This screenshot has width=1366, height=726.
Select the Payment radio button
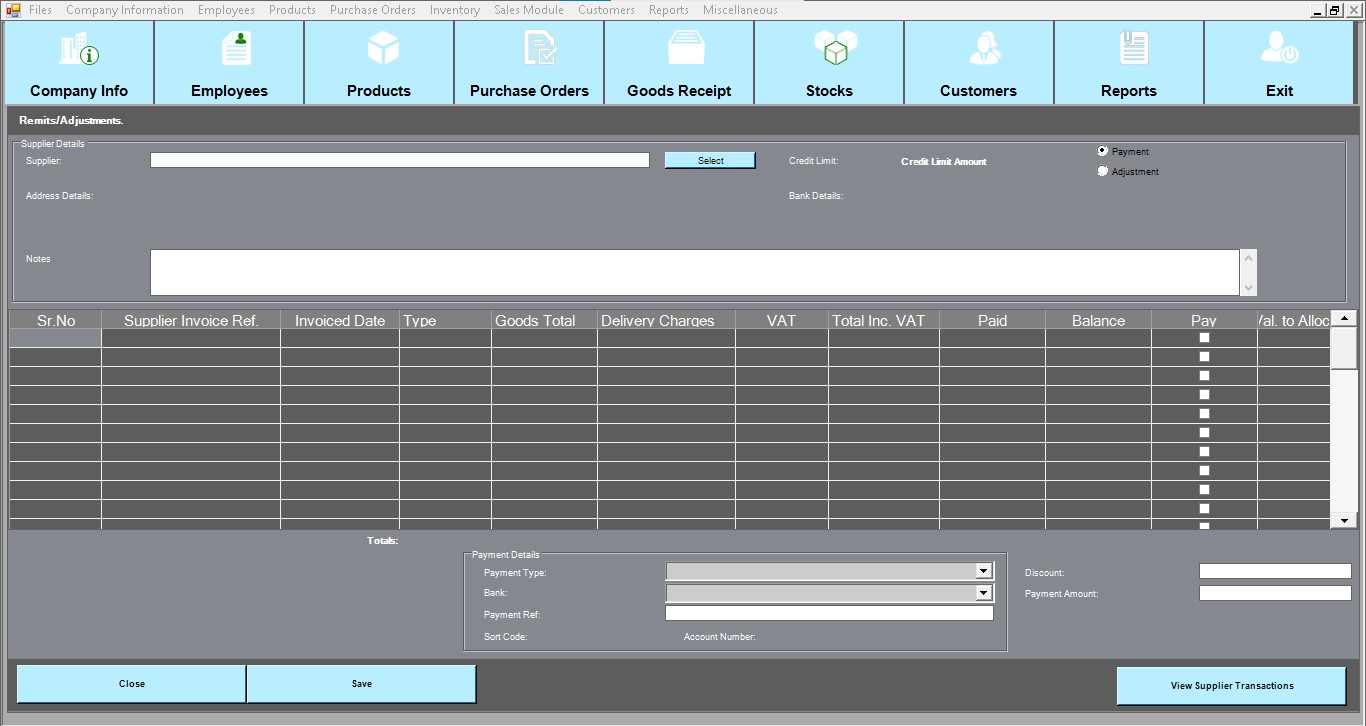[1103, 151]
